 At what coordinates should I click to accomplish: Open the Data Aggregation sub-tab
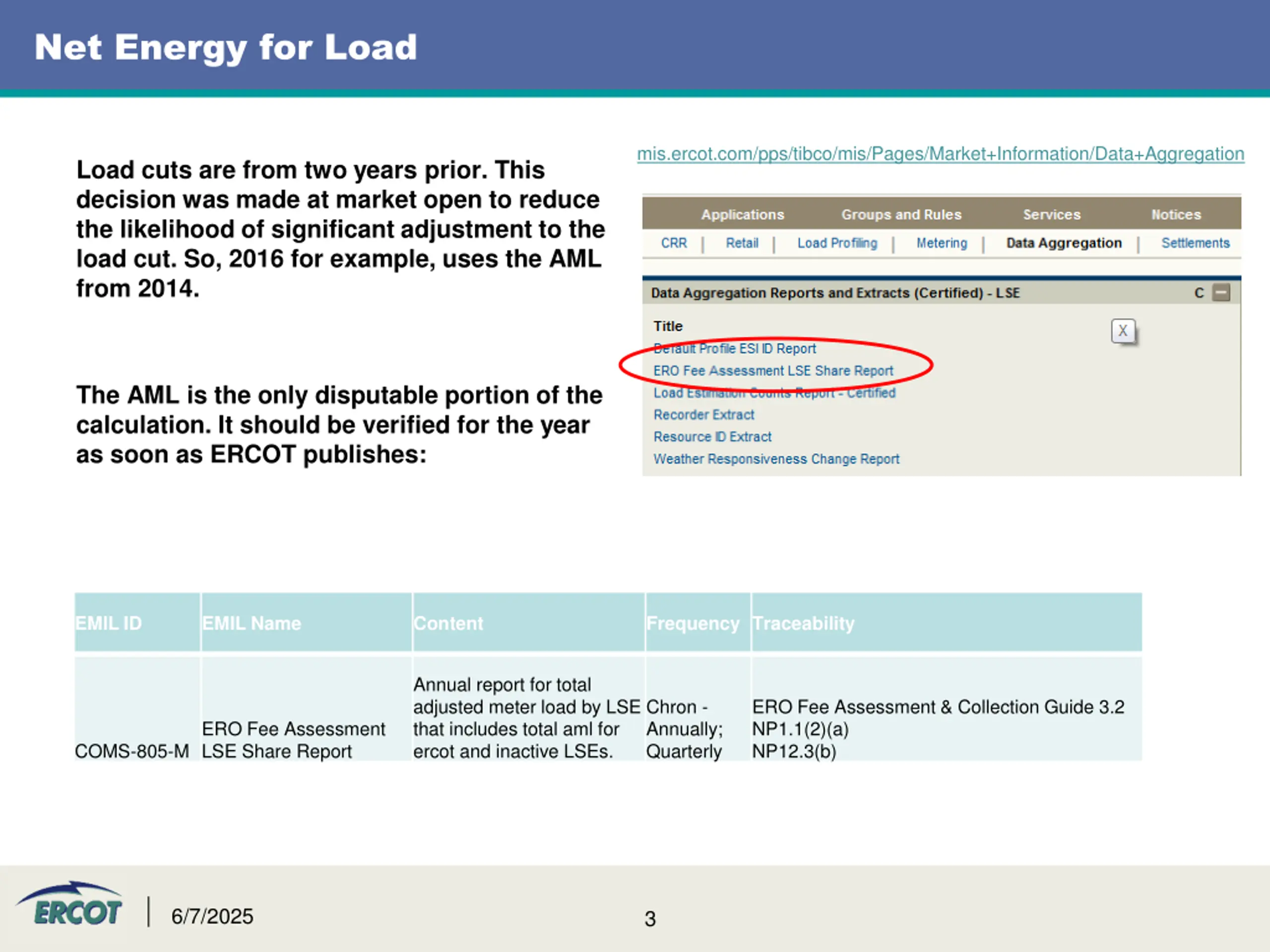[x=1064, y=243]
